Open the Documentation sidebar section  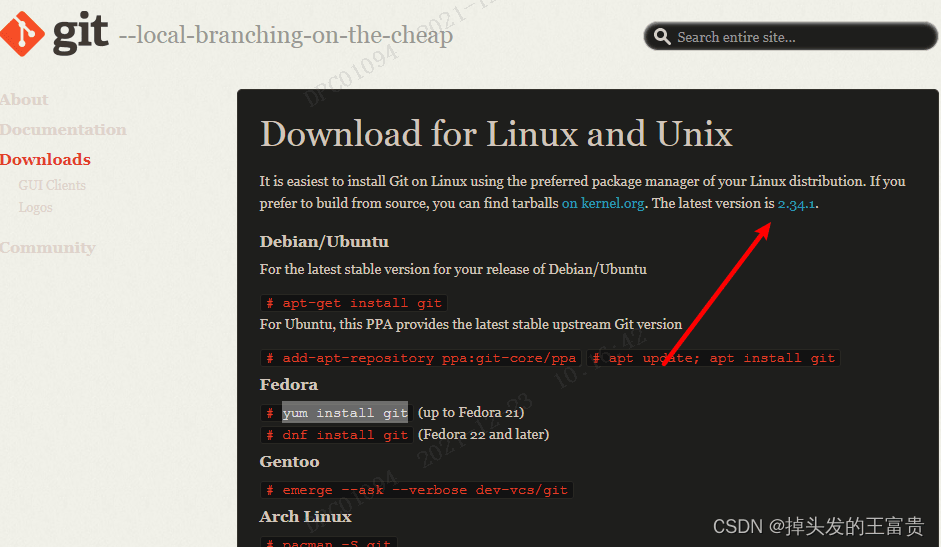[x=63, y=130]
